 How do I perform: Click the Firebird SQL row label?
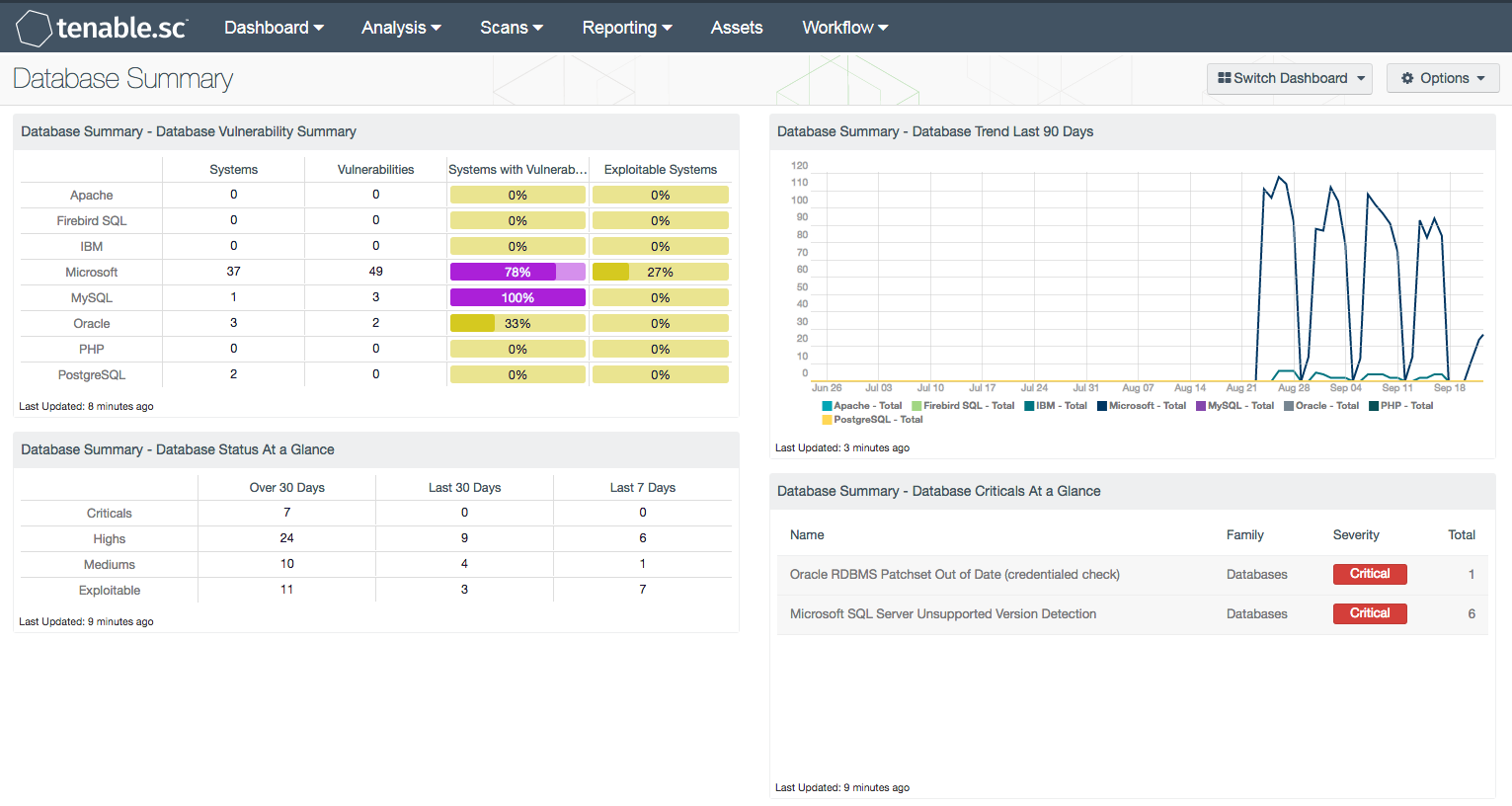(92, 221)
